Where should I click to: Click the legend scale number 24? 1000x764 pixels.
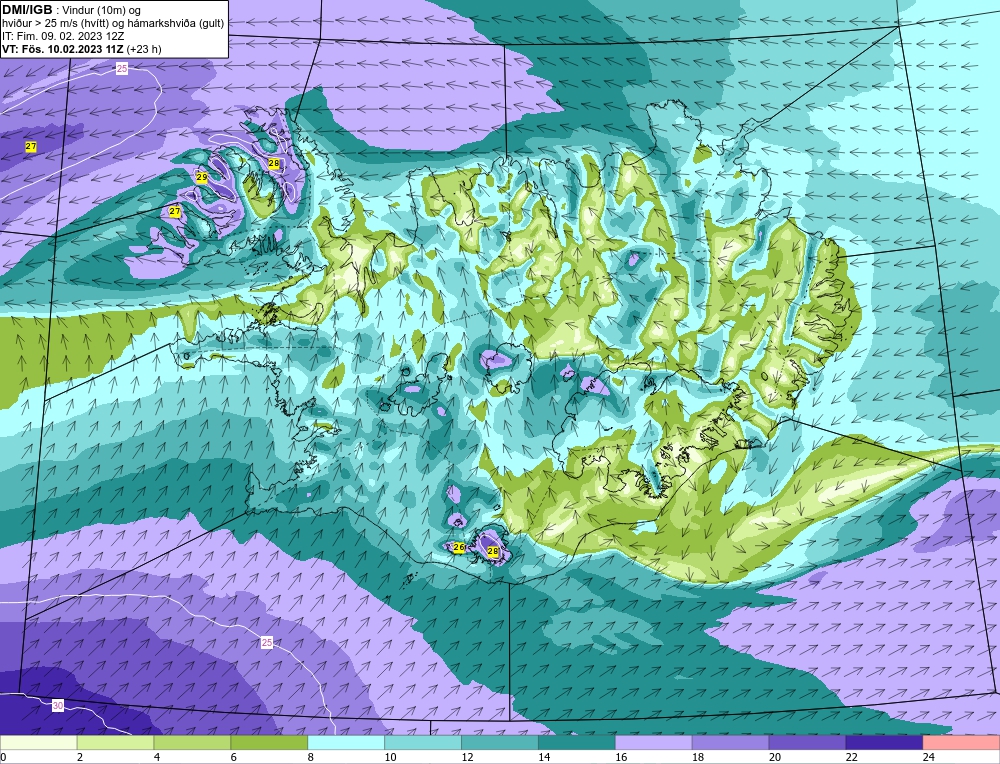point(929,758)
